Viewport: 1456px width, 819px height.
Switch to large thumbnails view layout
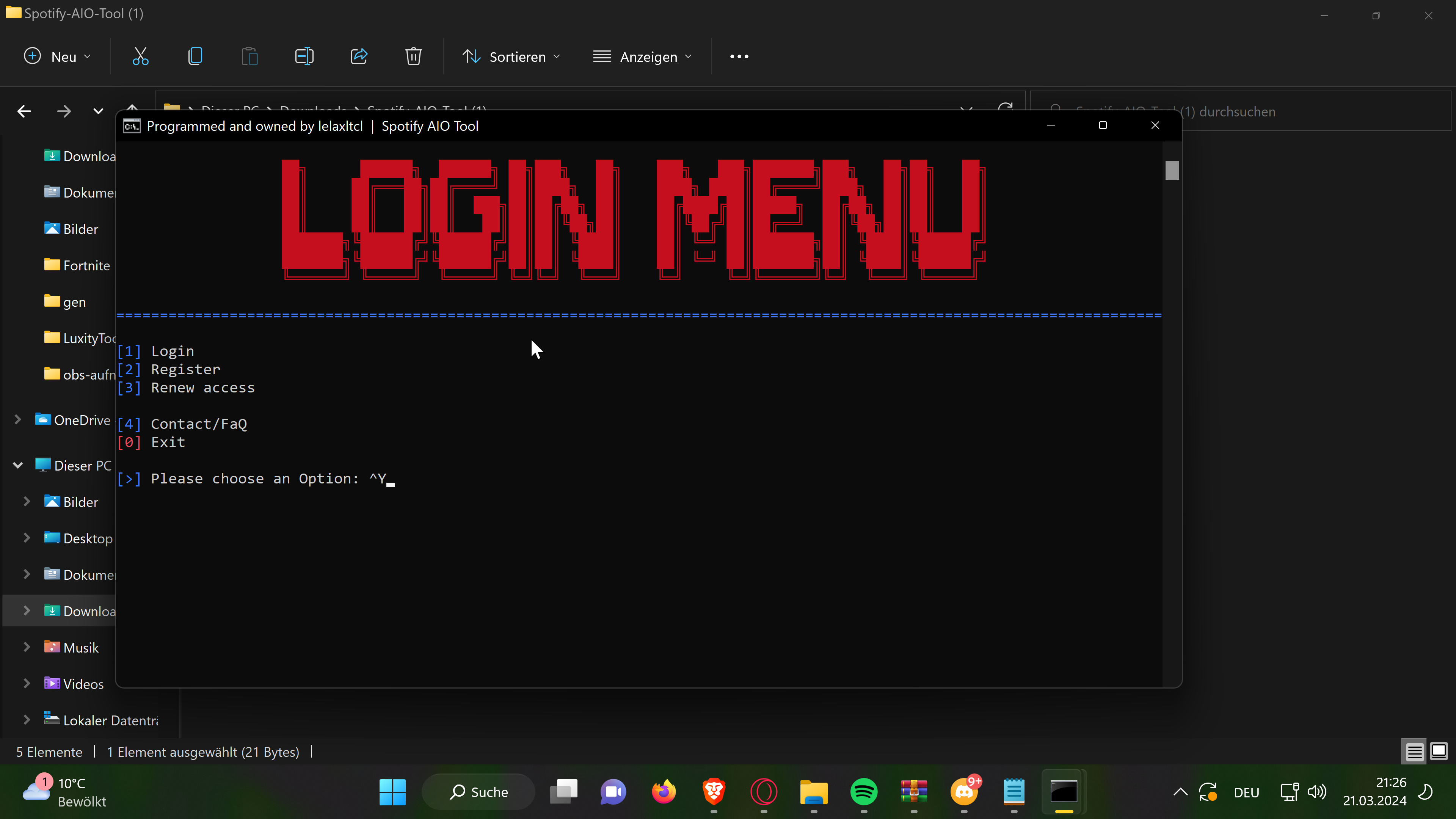[1439, 752]
